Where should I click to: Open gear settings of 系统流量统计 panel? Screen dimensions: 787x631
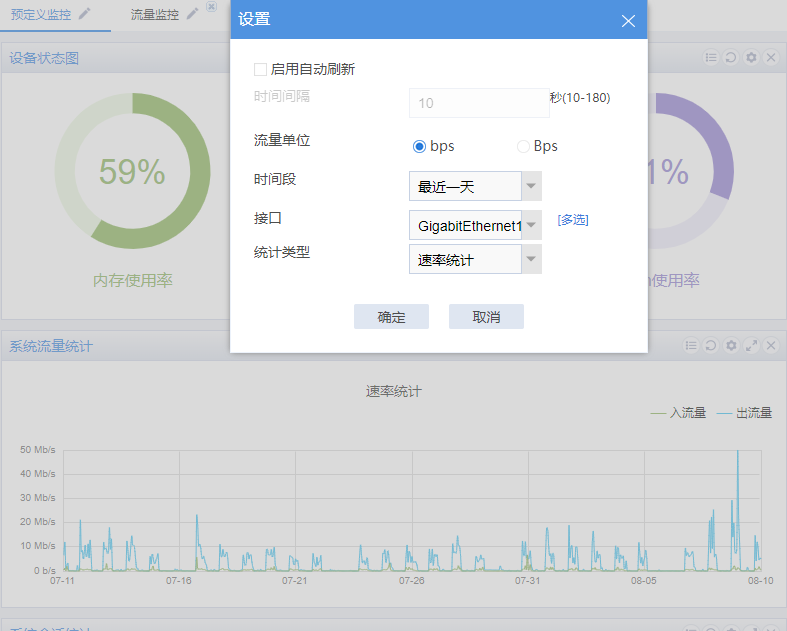(x=731, y=345)
